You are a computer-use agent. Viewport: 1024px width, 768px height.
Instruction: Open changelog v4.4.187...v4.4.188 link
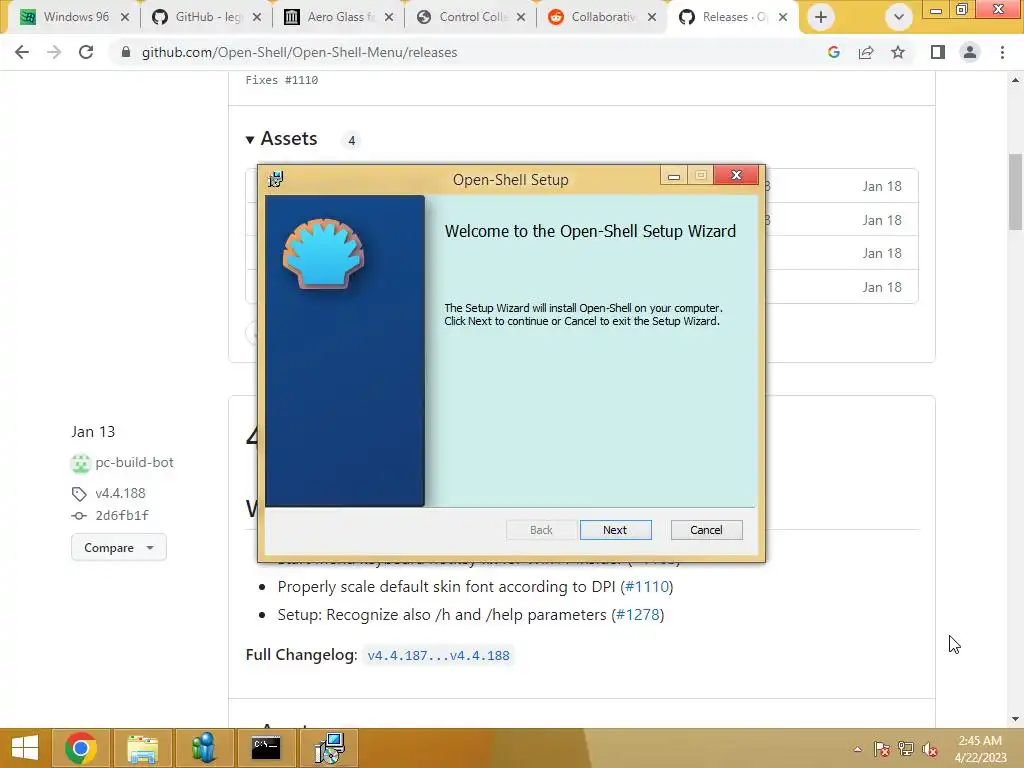(438, 655)
